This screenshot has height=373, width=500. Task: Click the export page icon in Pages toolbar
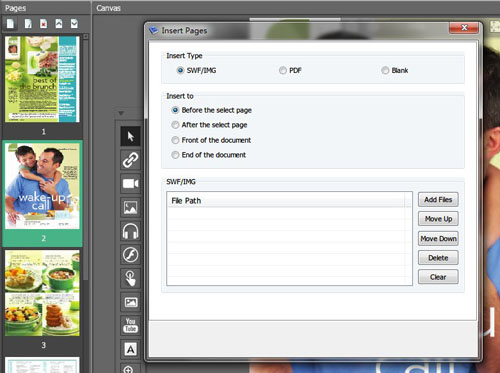(74, 24)
